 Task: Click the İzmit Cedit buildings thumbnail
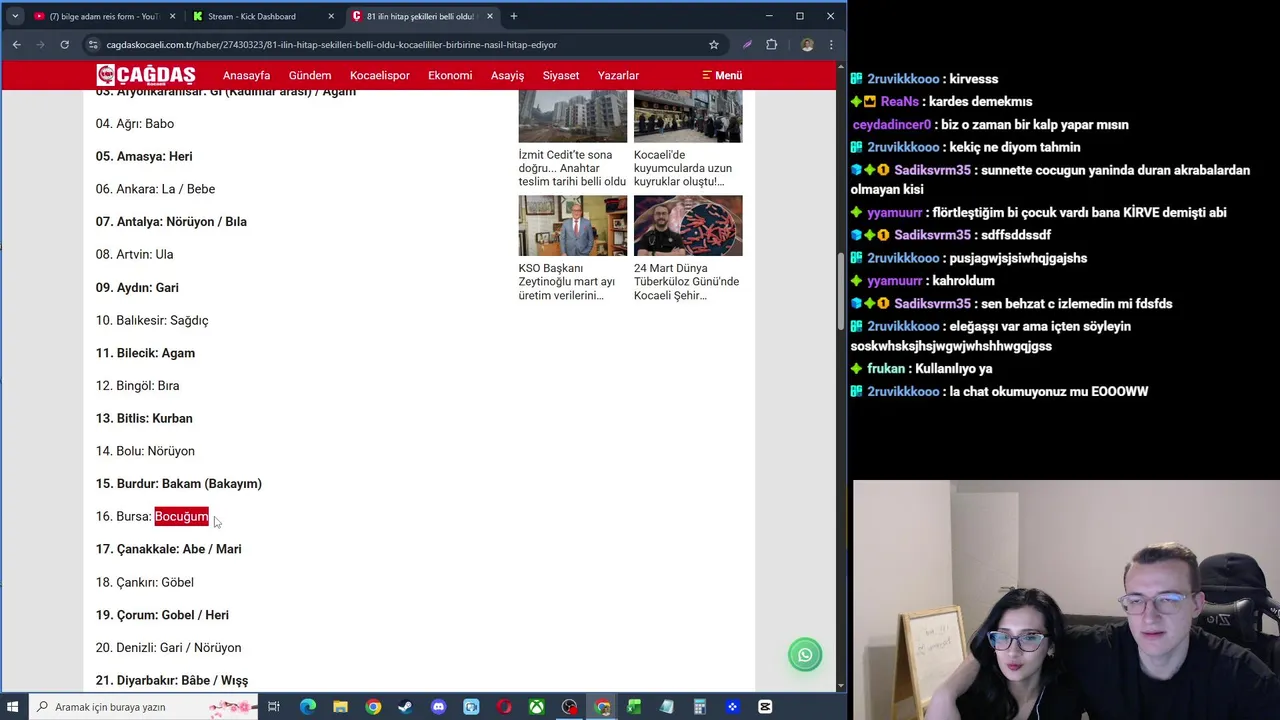click(x=573, y=116)
